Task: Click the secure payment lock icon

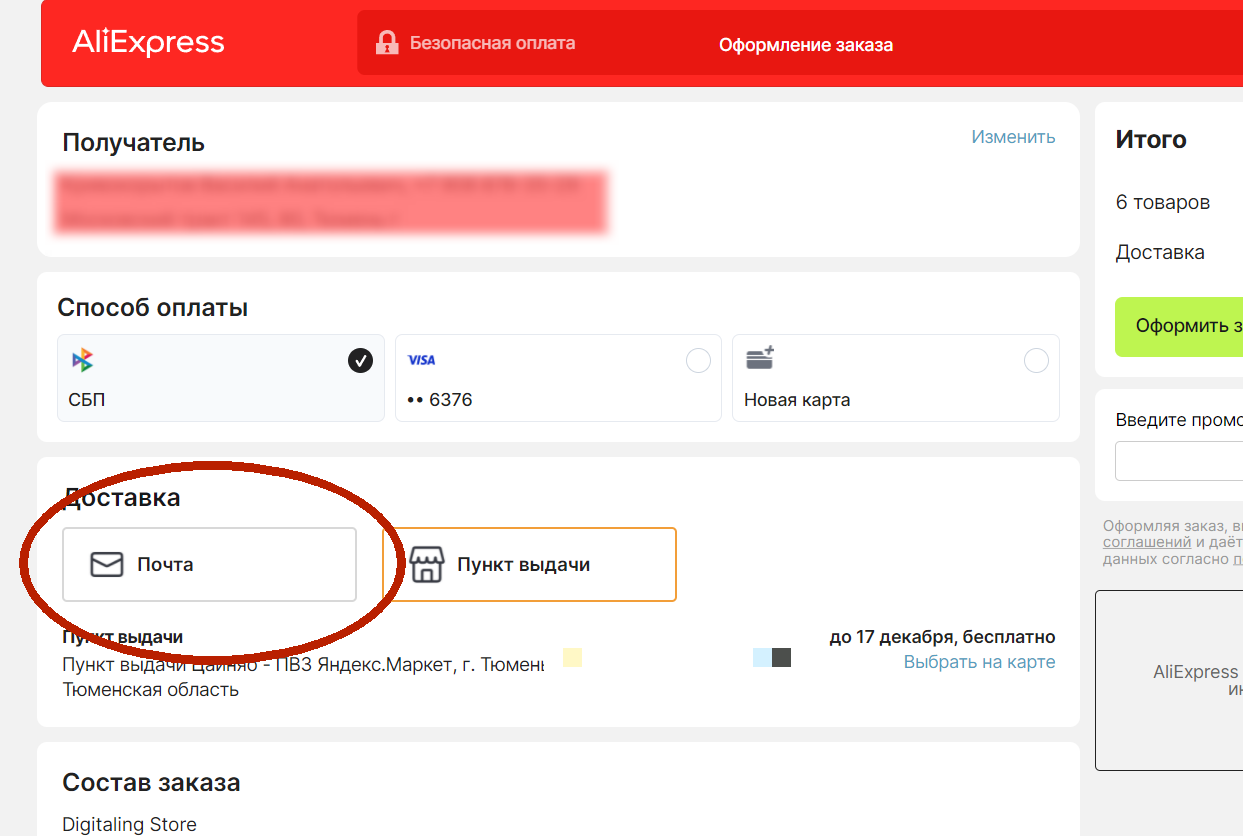Action: pos(387,43)
